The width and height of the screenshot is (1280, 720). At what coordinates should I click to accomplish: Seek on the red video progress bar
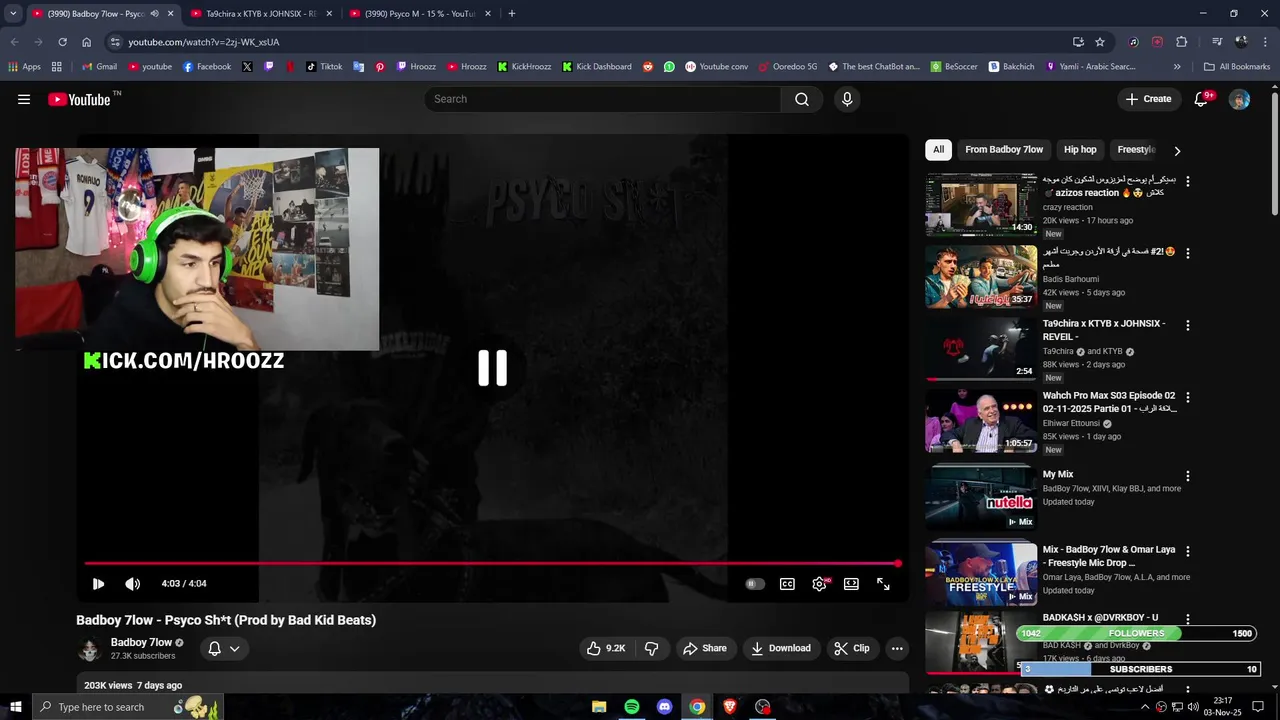492,564
